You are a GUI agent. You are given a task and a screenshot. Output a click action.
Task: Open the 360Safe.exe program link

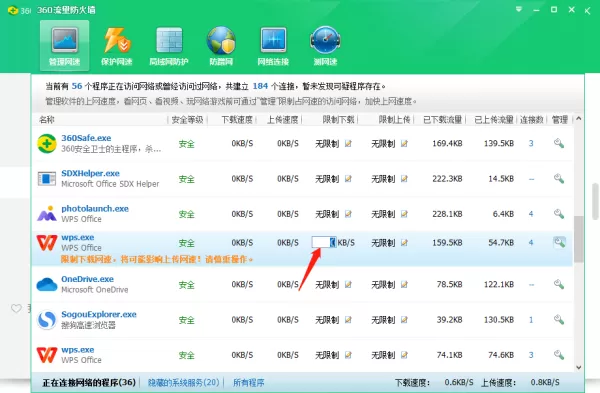click(86, 138)
